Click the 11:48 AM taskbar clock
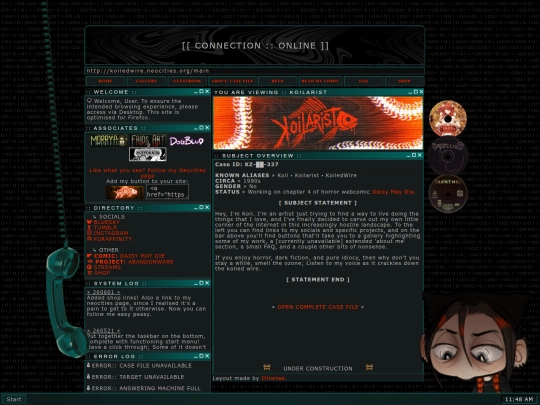Viewport: 540px width, 405px height. (x=519, y=399)
